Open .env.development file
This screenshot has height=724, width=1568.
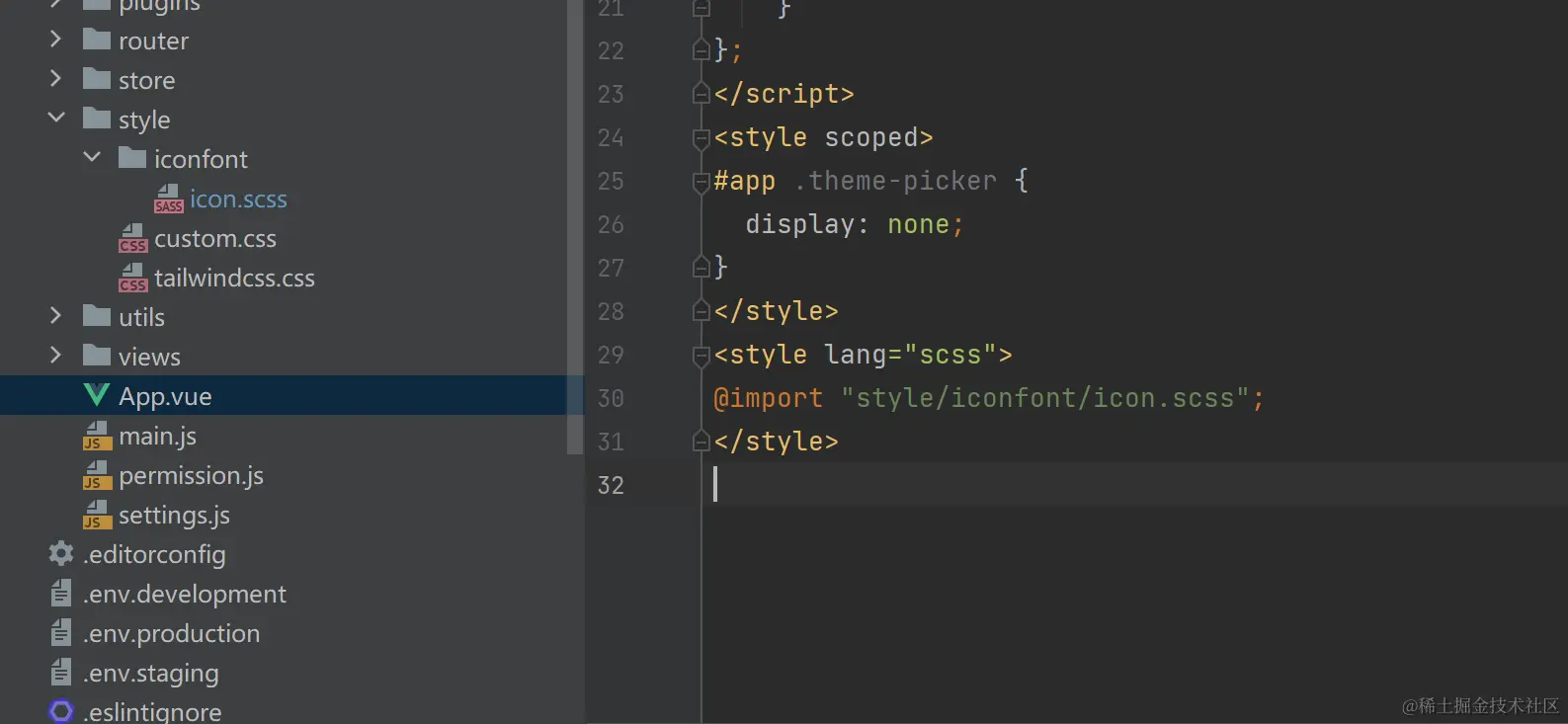(185, 594)
